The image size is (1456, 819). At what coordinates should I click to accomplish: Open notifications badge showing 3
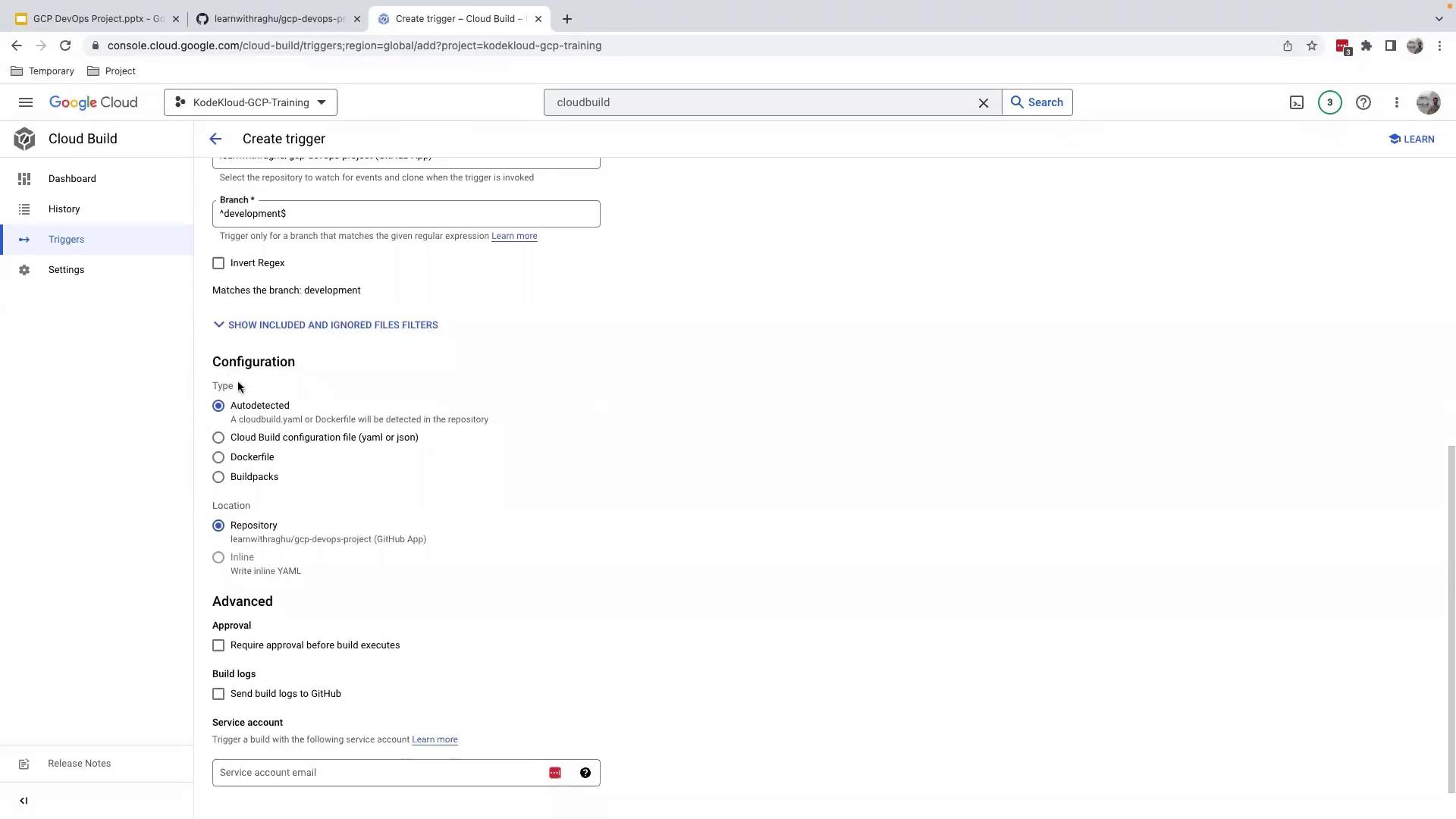(x=1329, y=102)
